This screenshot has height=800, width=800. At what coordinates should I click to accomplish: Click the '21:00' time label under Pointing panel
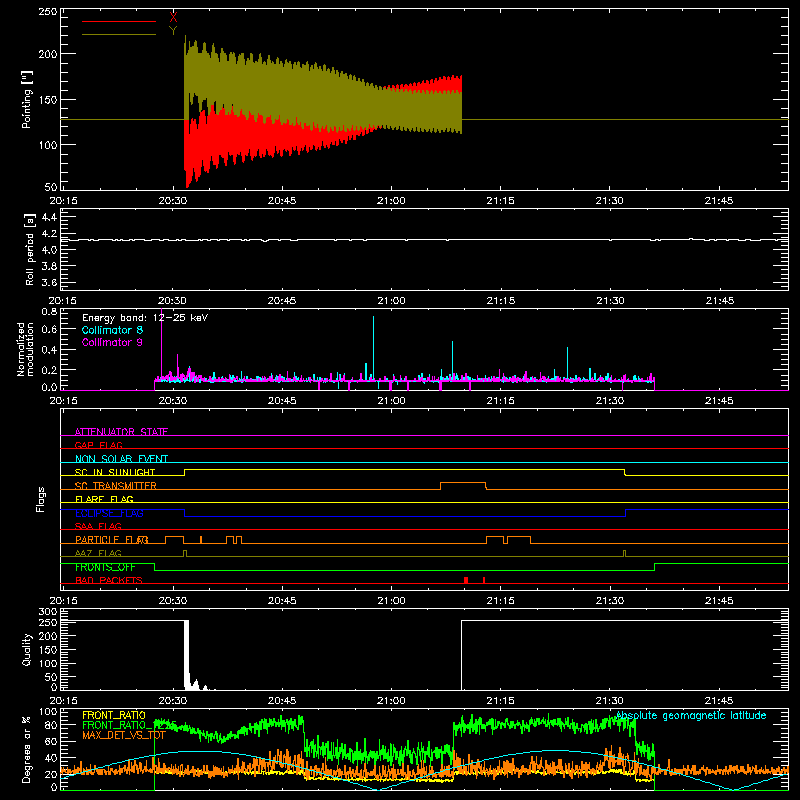[x=391, y=201]
